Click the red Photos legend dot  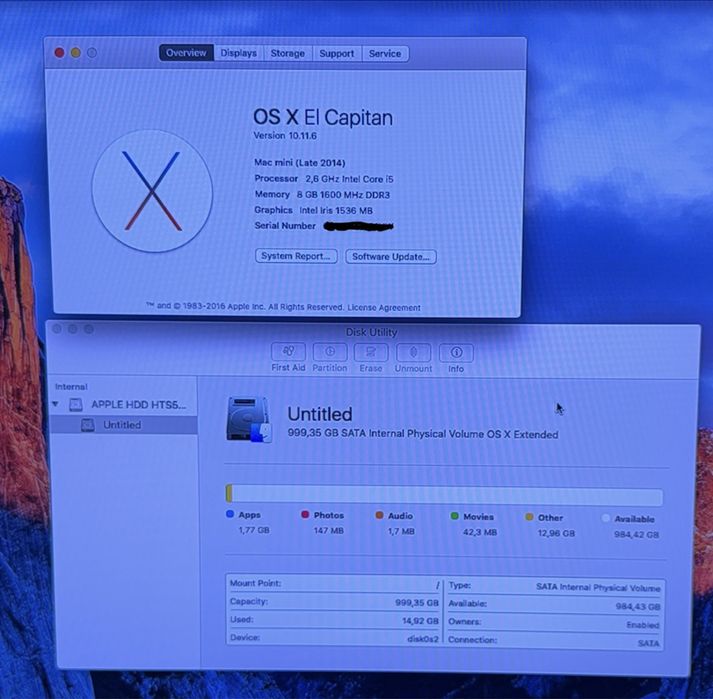point(305,514)
